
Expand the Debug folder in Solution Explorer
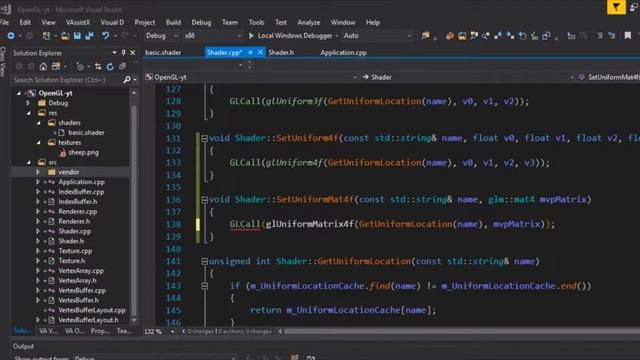[29, 103]
